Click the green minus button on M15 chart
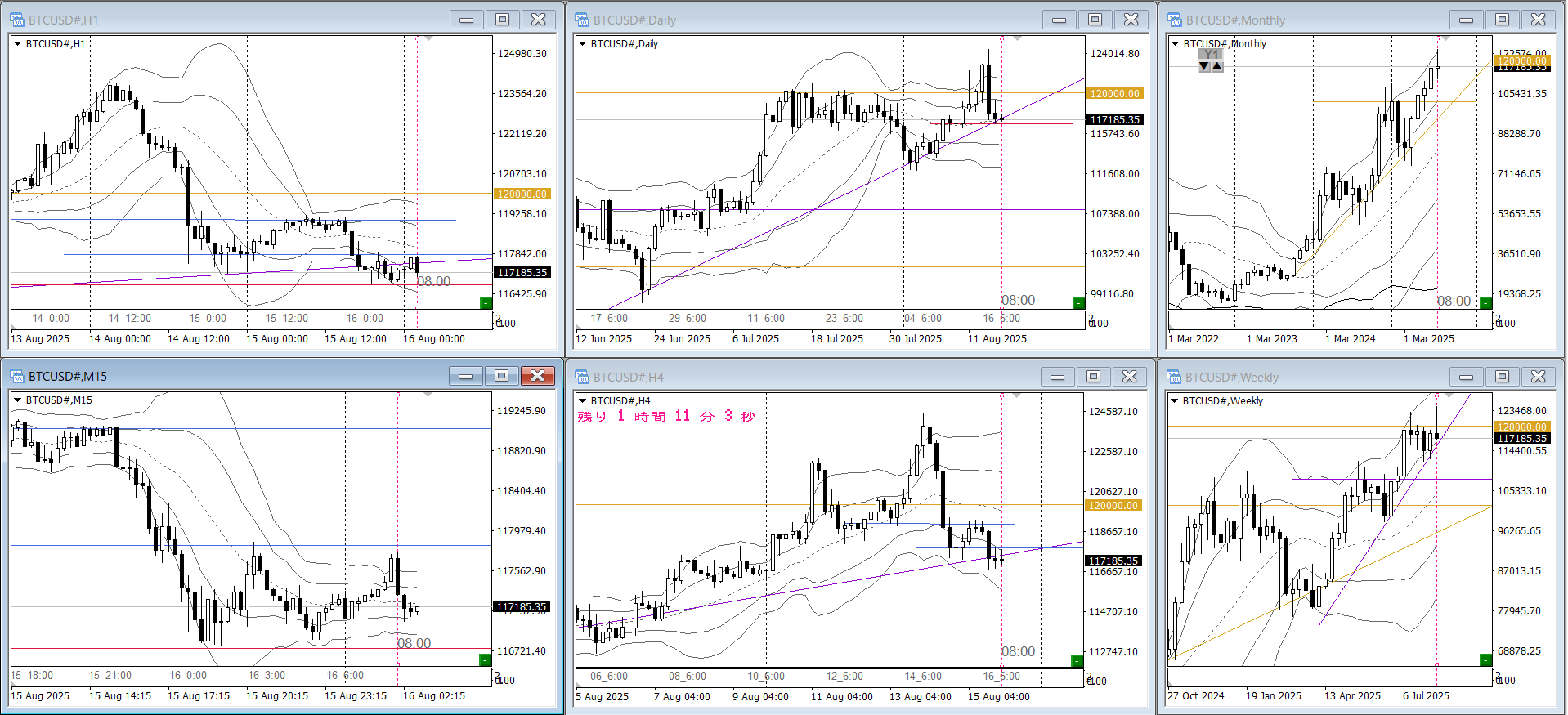 [x=485, y=659]
